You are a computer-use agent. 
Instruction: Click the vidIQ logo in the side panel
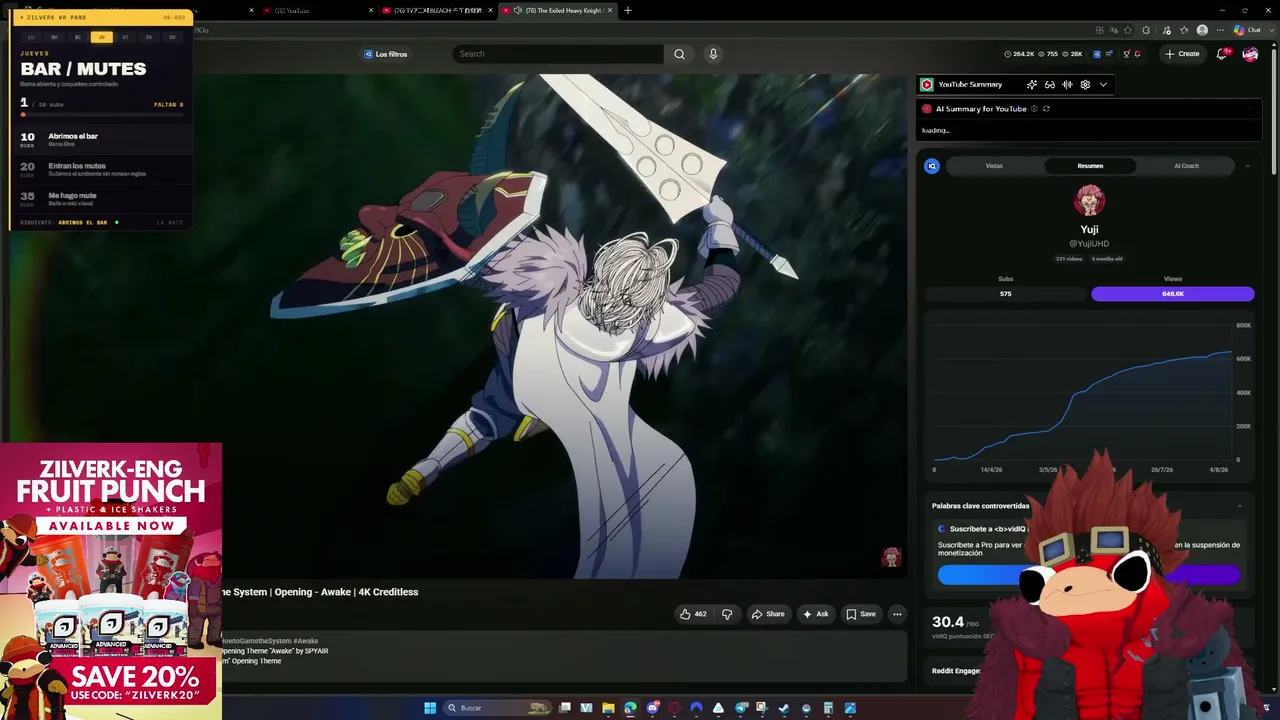(x=932, y=166)
